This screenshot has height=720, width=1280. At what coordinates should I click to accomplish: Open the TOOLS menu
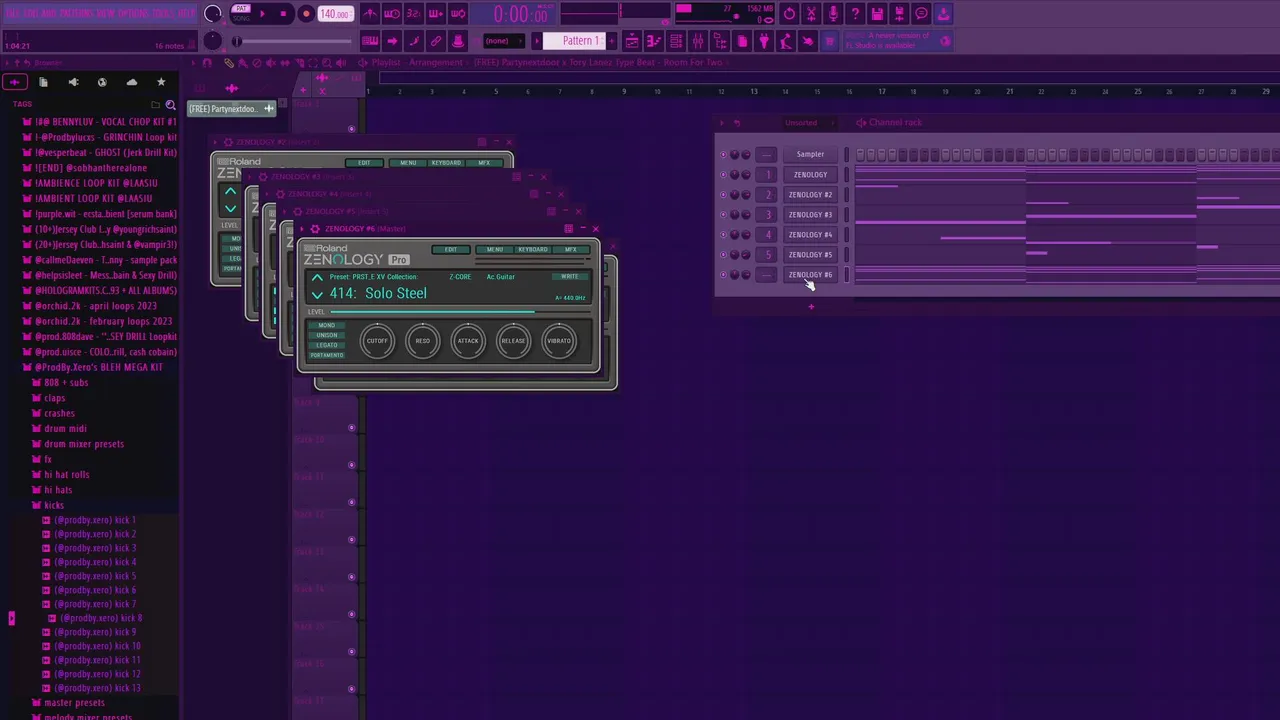click(x=161, y=14)
